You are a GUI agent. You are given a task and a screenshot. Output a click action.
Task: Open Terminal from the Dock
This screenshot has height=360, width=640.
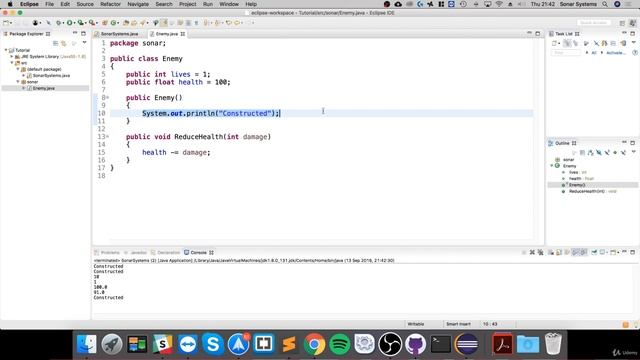pos(441,344)
